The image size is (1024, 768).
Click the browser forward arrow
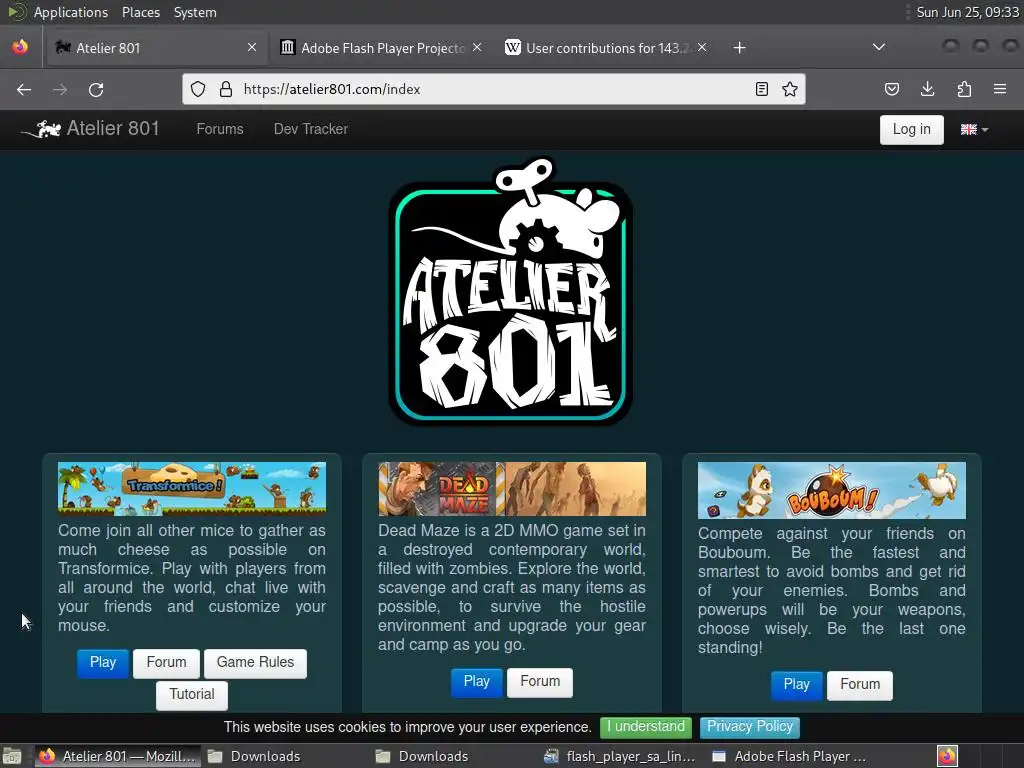60,89
